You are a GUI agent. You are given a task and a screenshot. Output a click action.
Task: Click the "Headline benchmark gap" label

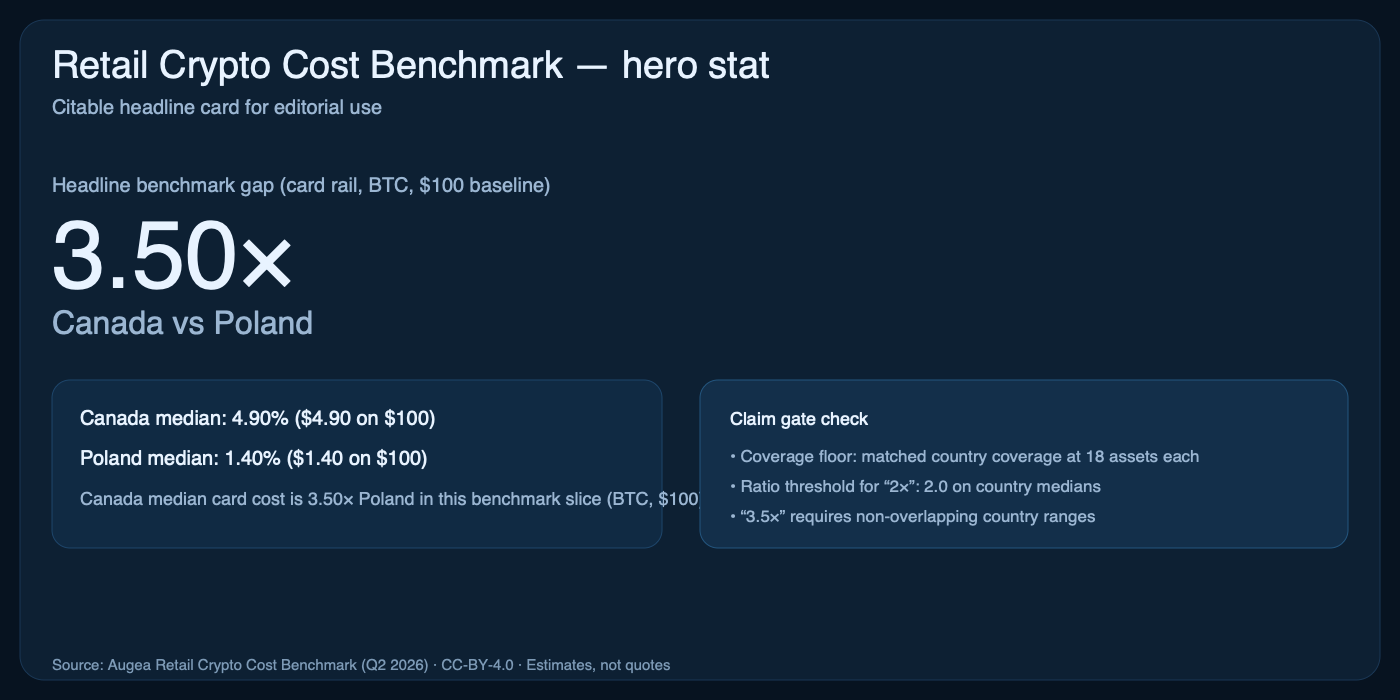[x=158, y=186]
